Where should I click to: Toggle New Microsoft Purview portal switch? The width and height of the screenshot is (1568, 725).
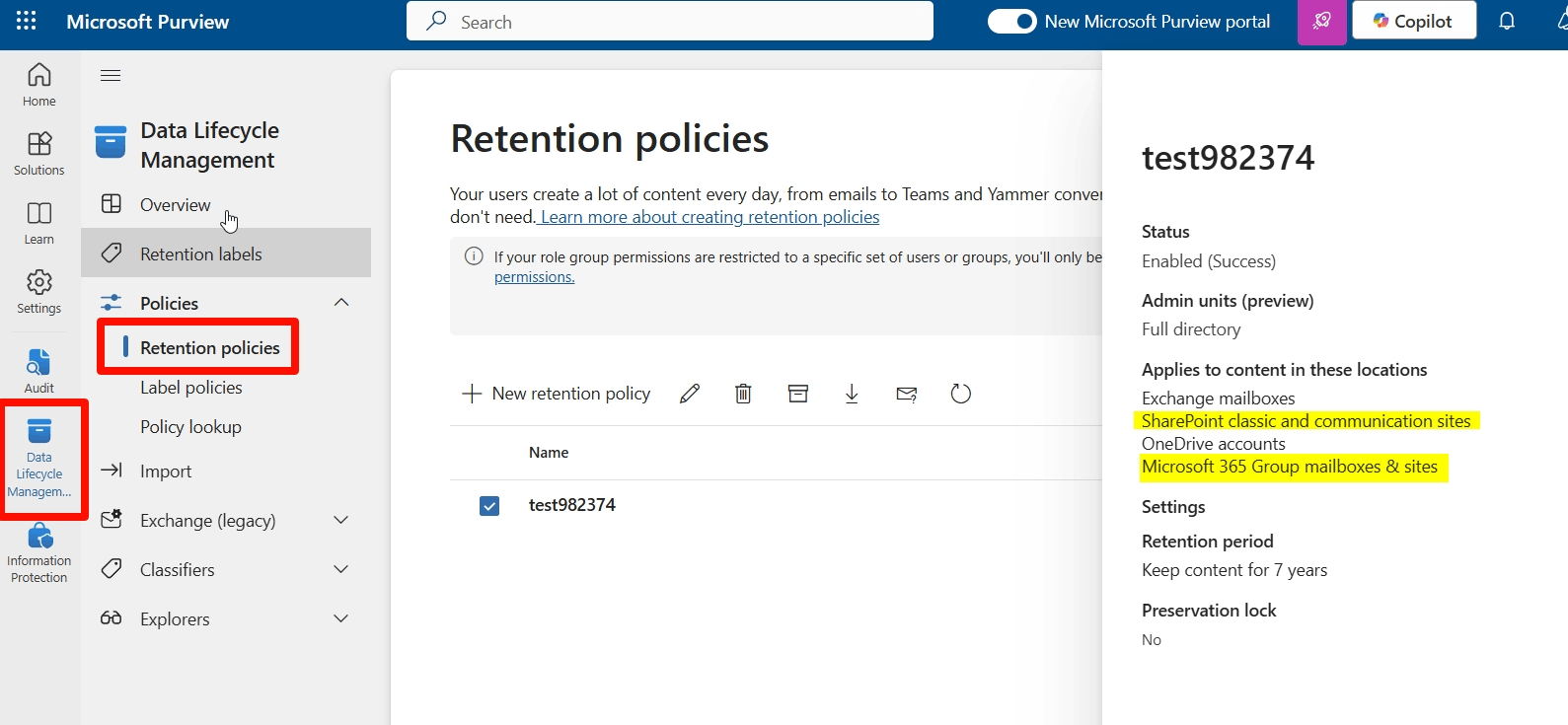(1012, 21)
